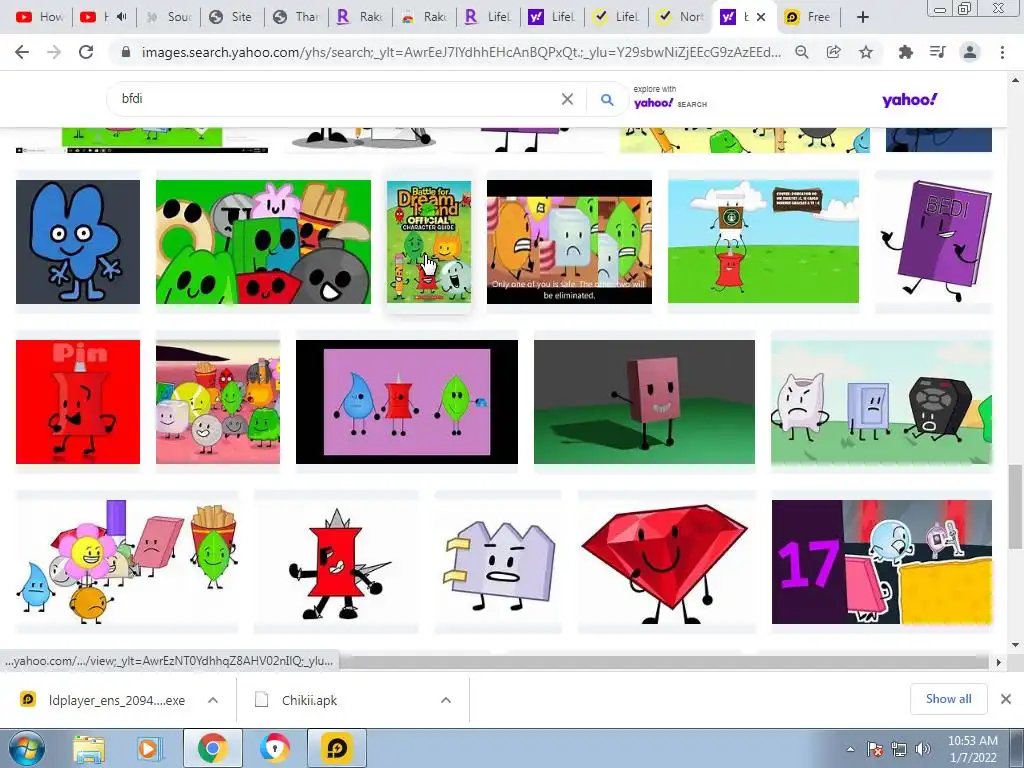The width and height of the screenshot is (1024, 768).
Task: Open Chrome three-dot menu
Action: [1002, 52]
